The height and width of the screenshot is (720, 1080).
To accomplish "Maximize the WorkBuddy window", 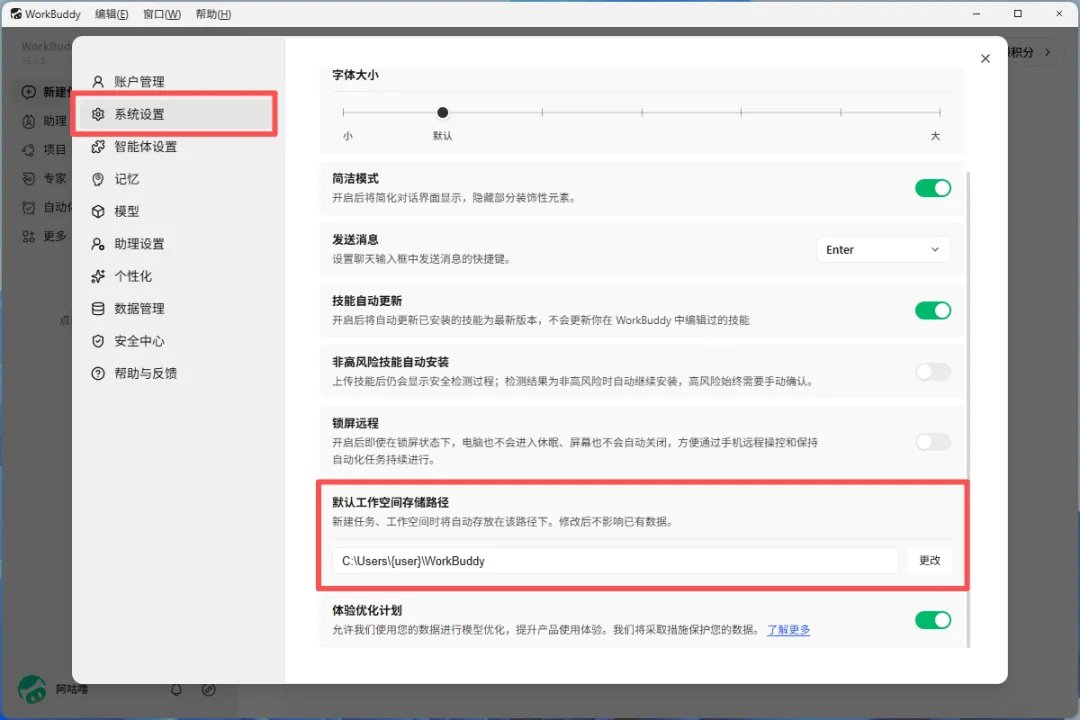I will pyautogui.click(x=1017, y=14).
